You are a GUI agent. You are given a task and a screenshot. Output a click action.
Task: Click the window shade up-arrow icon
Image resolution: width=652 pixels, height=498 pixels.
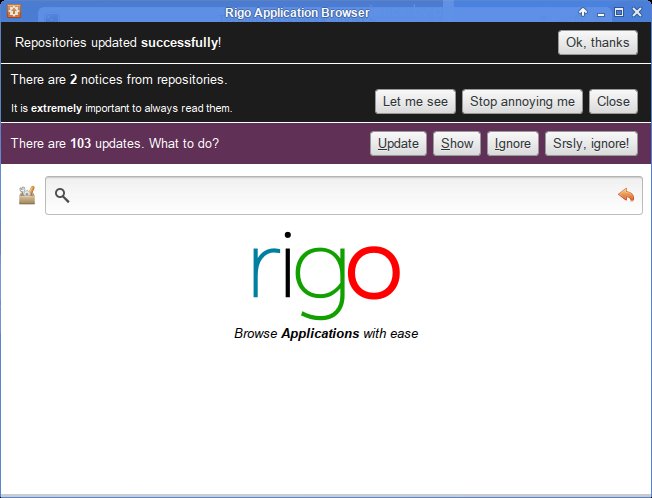pyautogui.click(x=583, y=12)
